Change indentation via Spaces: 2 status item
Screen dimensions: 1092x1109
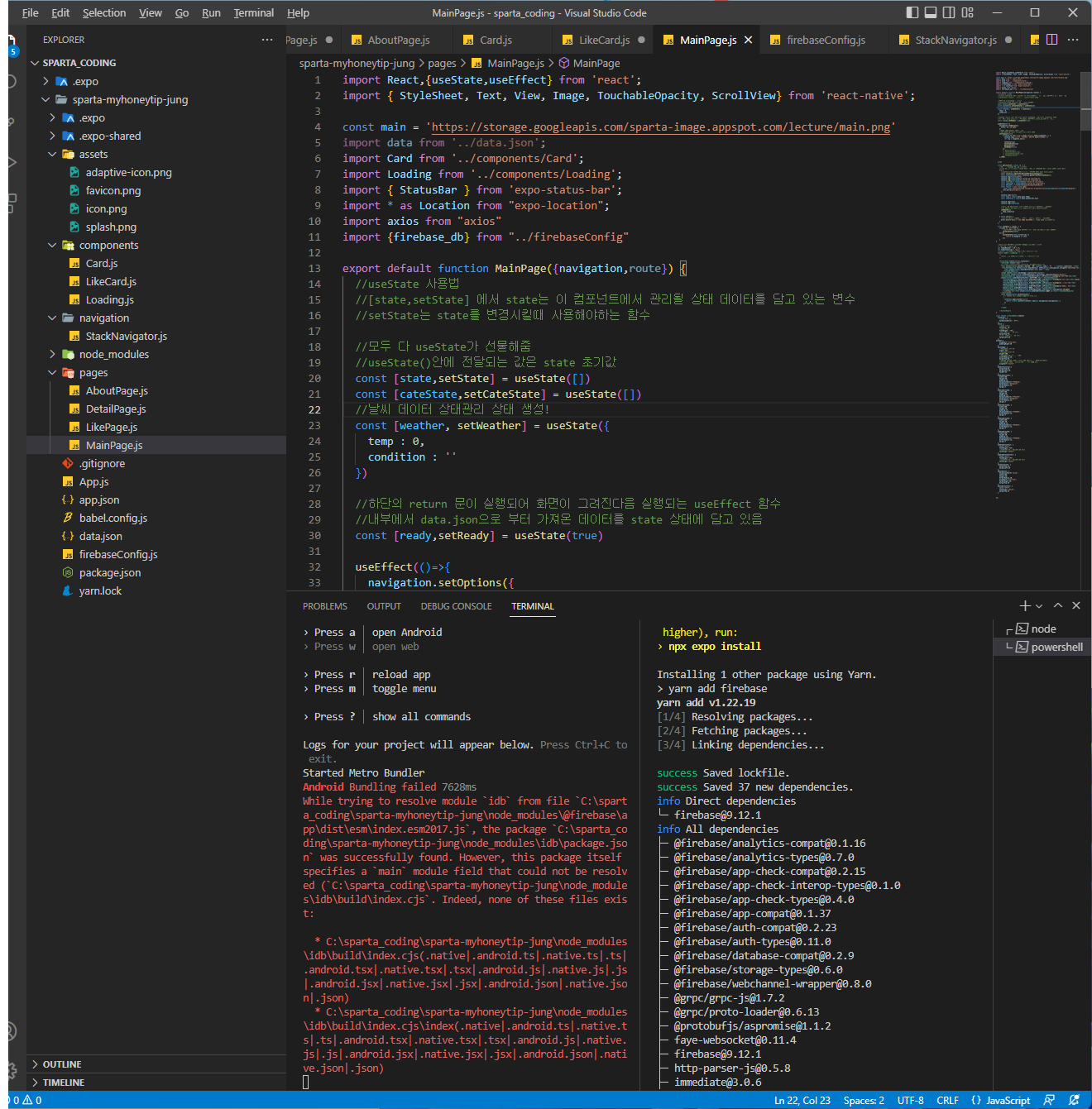(x=864, y=1101)
